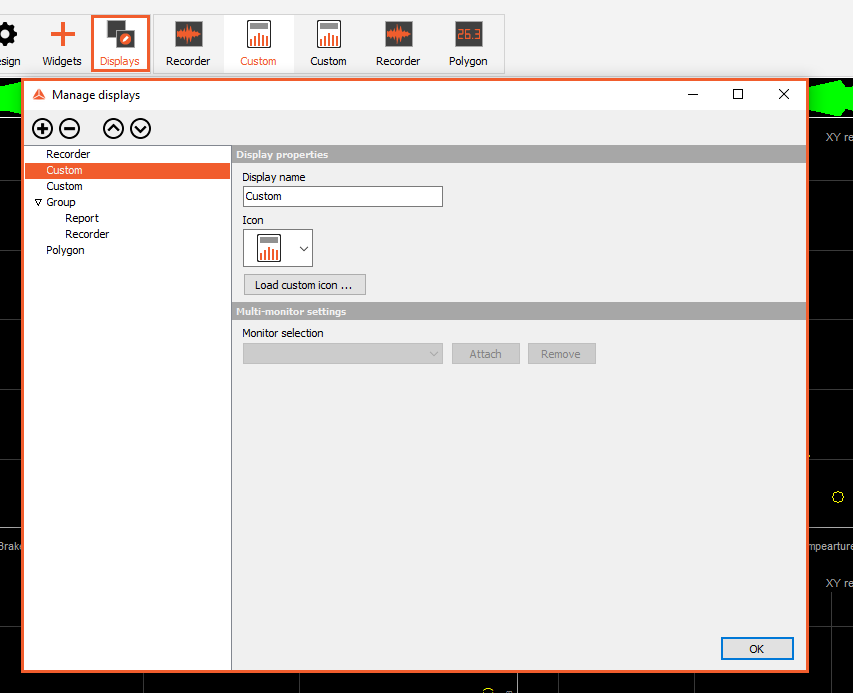Open the Monitor selection dropdown

pos(343,354)
